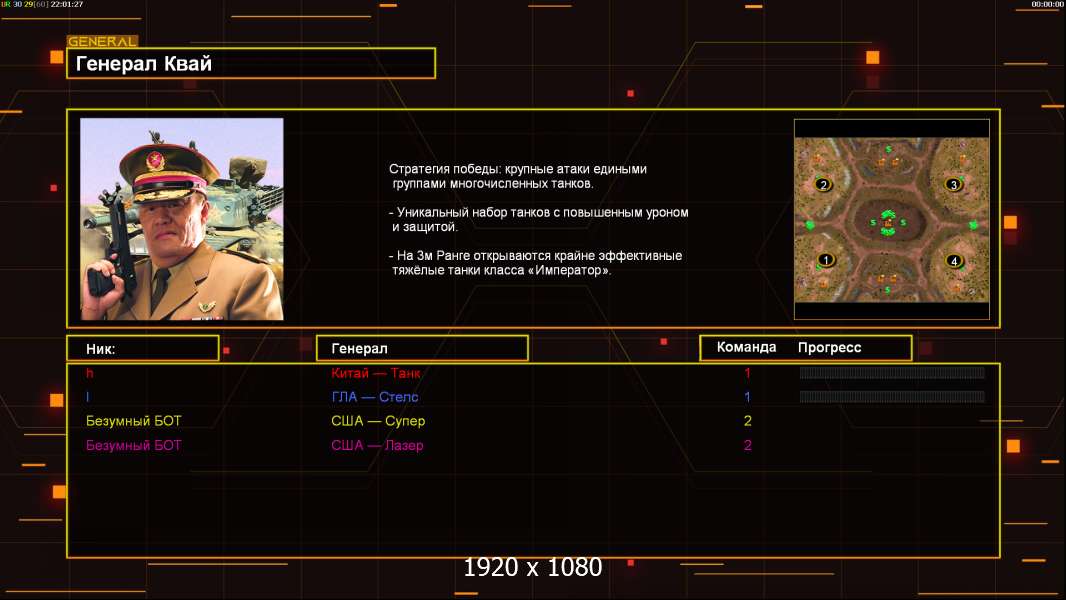This screenshot has height=600, width=1066.
Task: Click 'Китай — Танк' general entry
Action: click(x=375, y=373)
